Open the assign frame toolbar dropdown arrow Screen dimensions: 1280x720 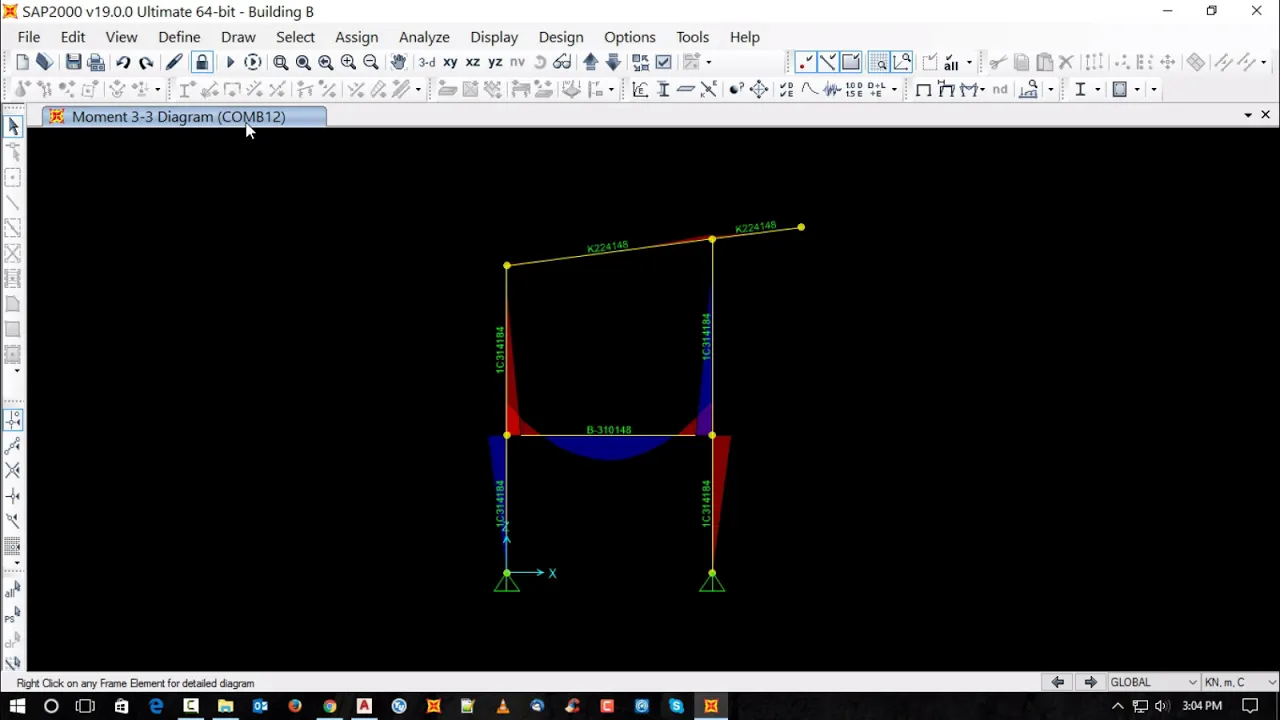418,89
